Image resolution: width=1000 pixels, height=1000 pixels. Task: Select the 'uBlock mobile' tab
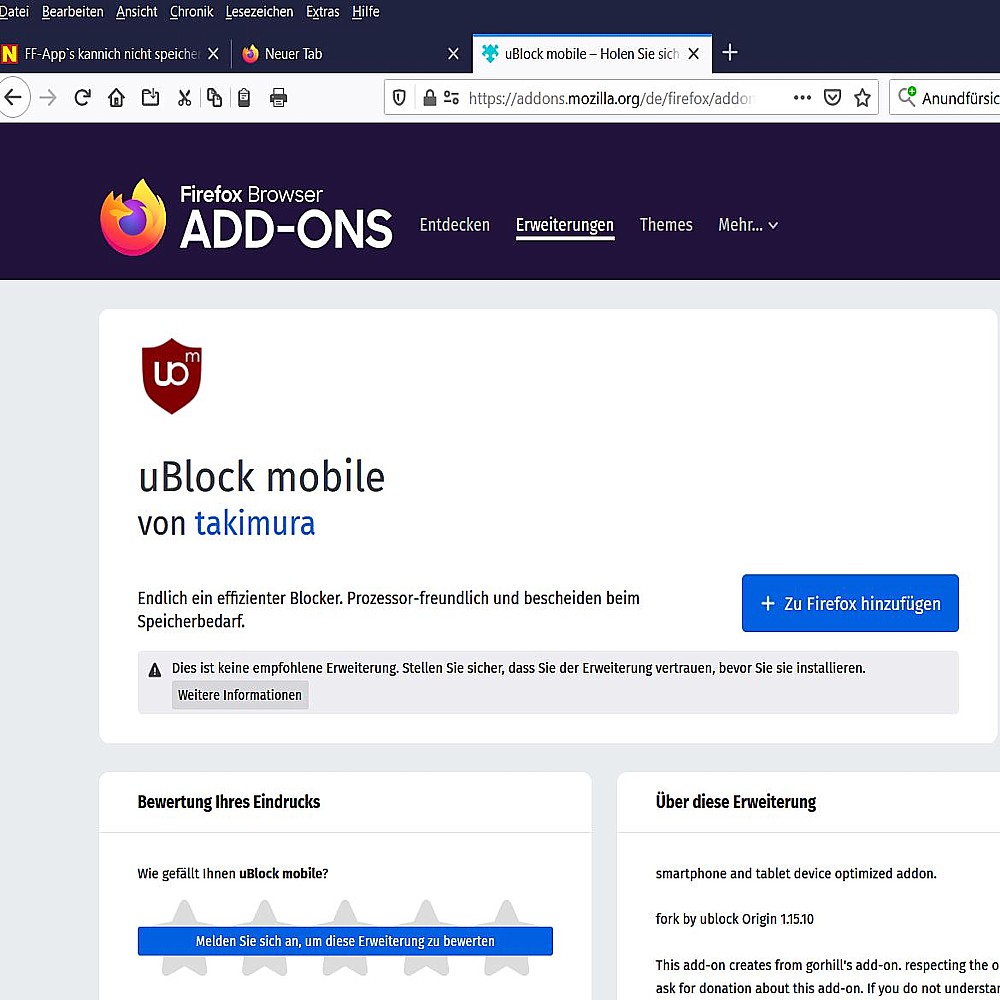click(592, 54)
